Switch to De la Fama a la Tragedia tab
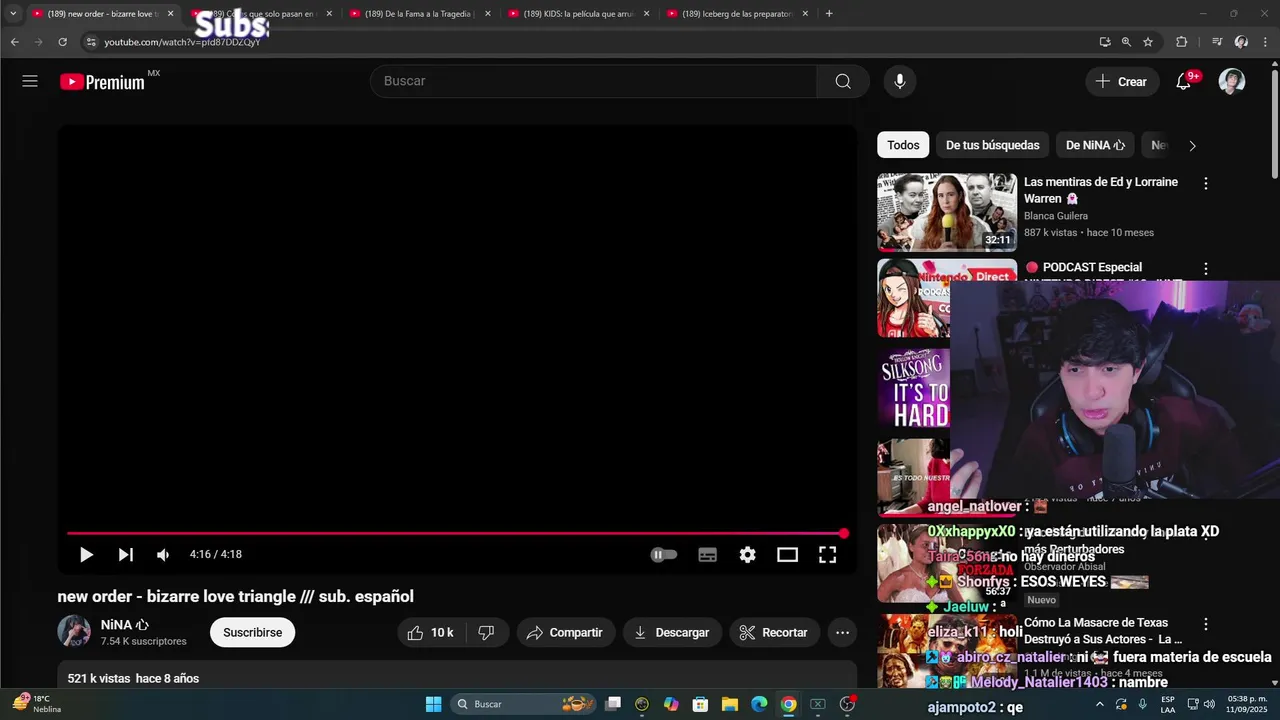Image resolution: width=1280 pixels, height=720 pixels. coord(420,14)
